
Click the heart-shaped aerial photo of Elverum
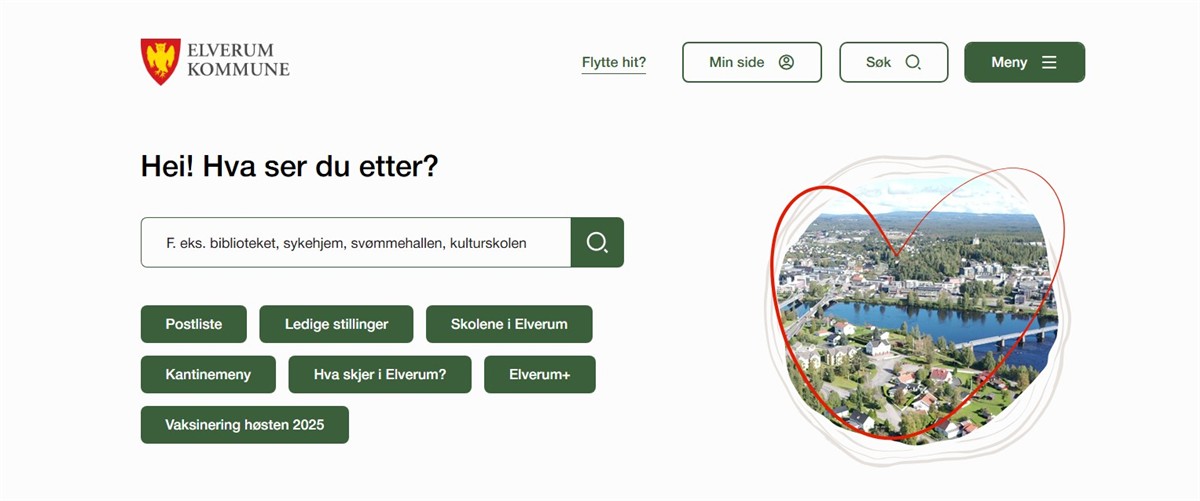tap(917, 310)
